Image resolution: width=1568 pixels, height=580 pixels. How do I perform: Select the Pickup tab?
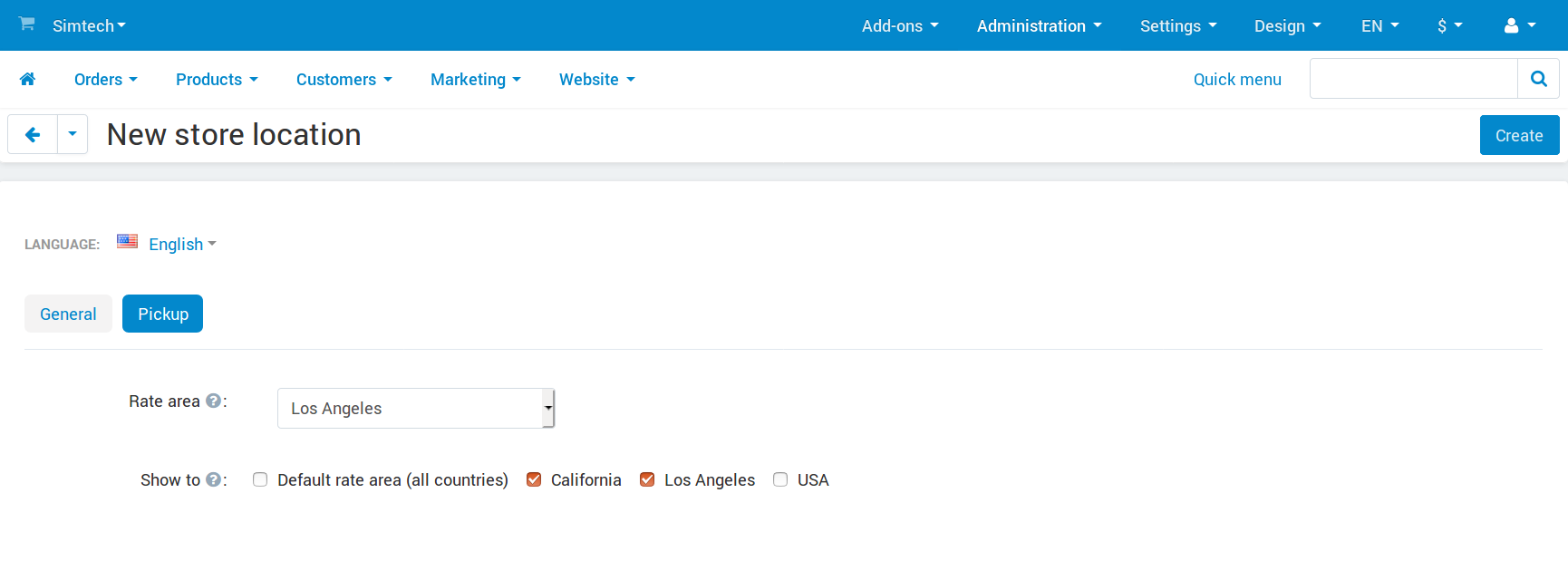(x=163, y=314)
